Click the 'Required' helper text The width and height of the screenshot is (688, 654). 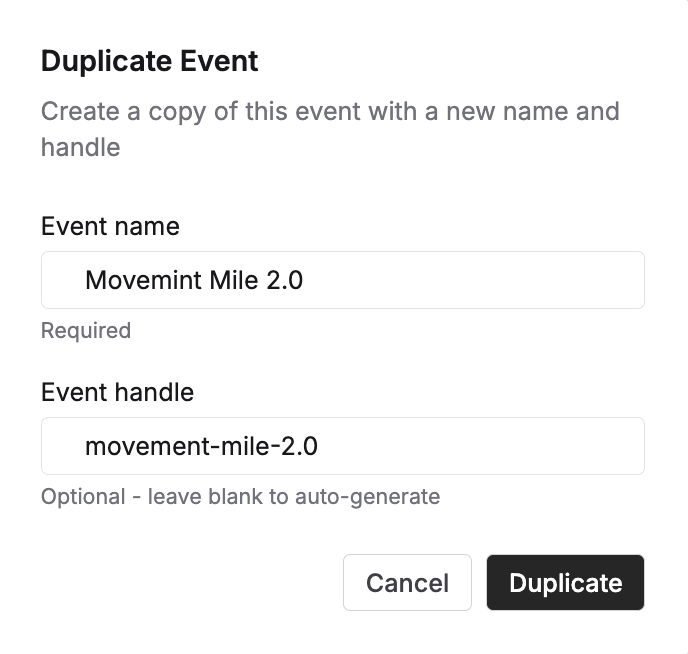tap(86, 330)
